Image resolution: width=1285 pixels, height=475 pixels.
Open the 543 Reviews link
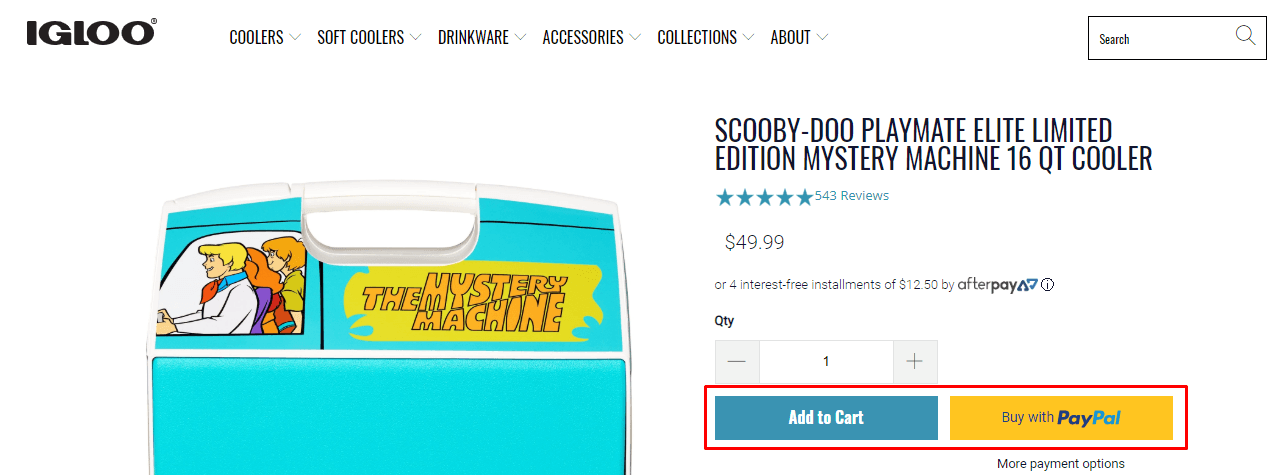(852, 196)
